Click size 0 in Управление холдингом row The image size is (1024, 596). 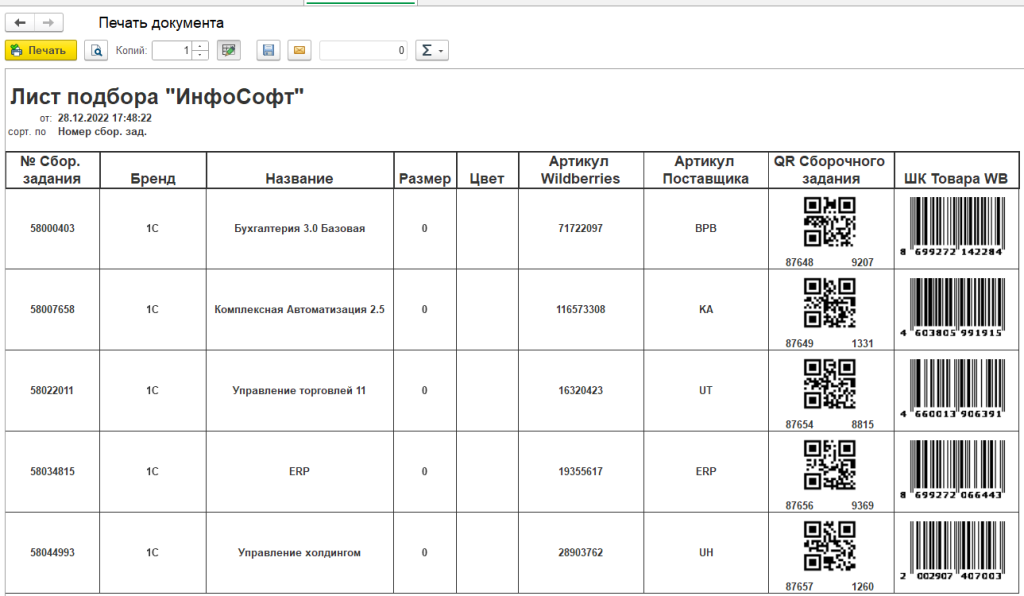click(x=424, y=552)
